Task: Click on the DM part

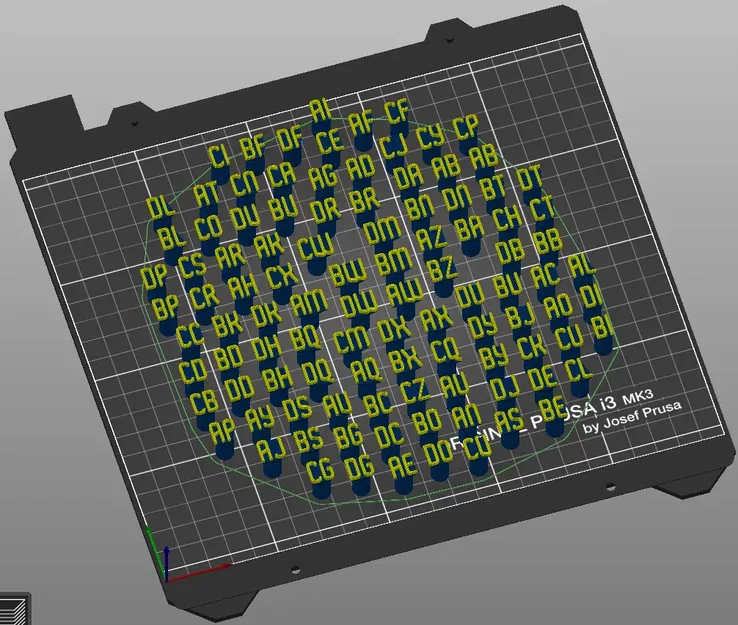Action: (x=383, y=232)
